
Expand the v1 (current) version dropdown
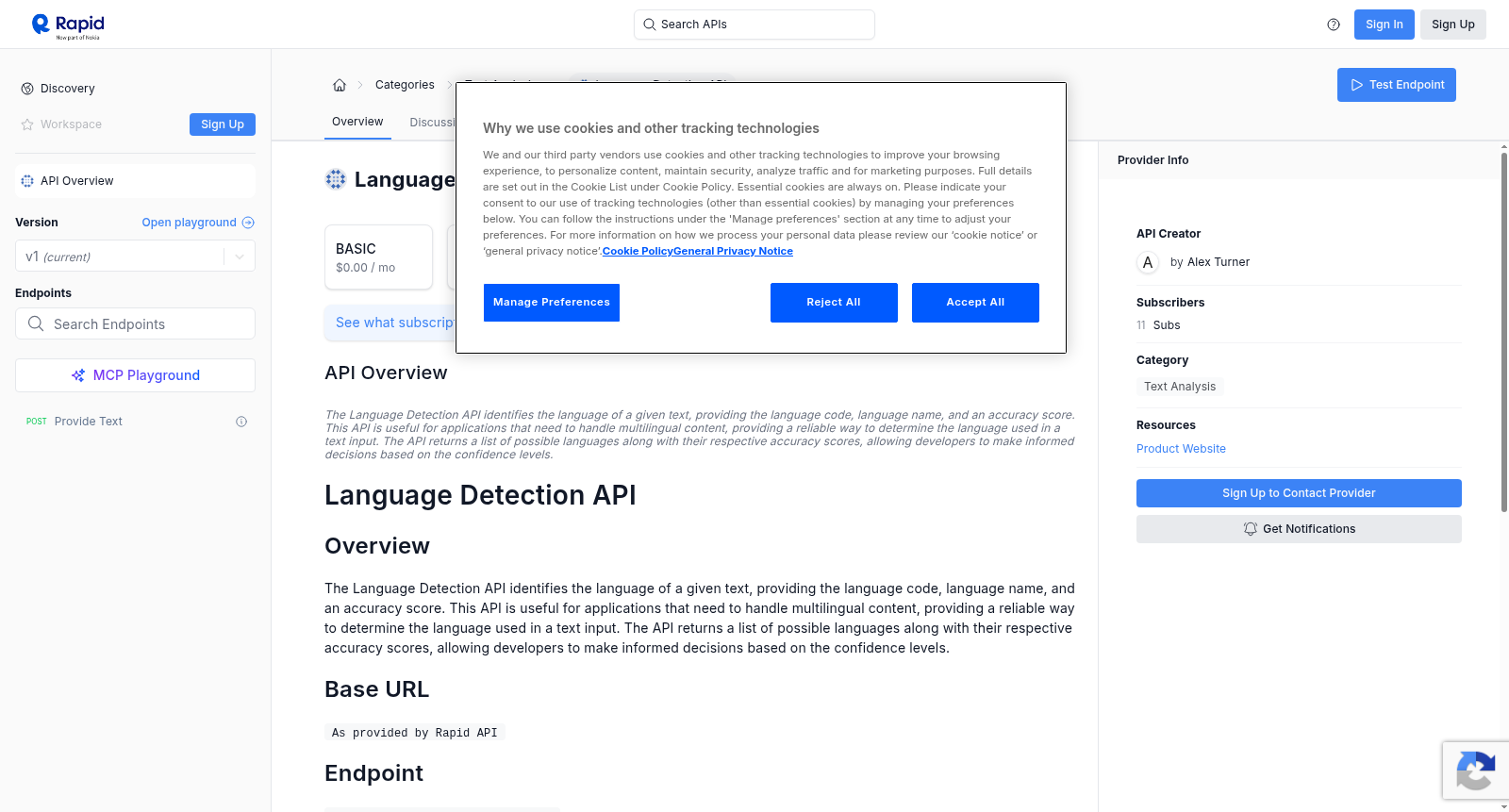click(135, 257)
